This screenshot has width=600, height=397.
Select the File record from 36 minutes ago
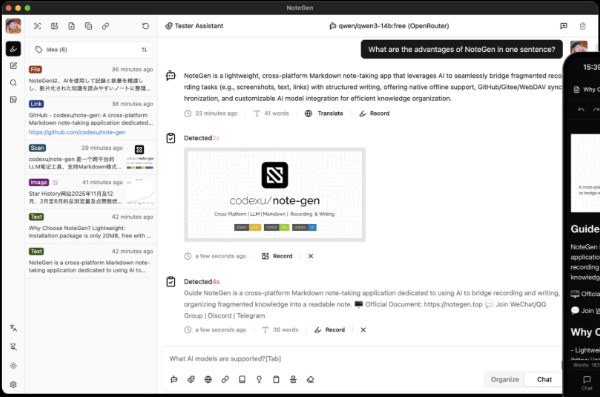91,79
